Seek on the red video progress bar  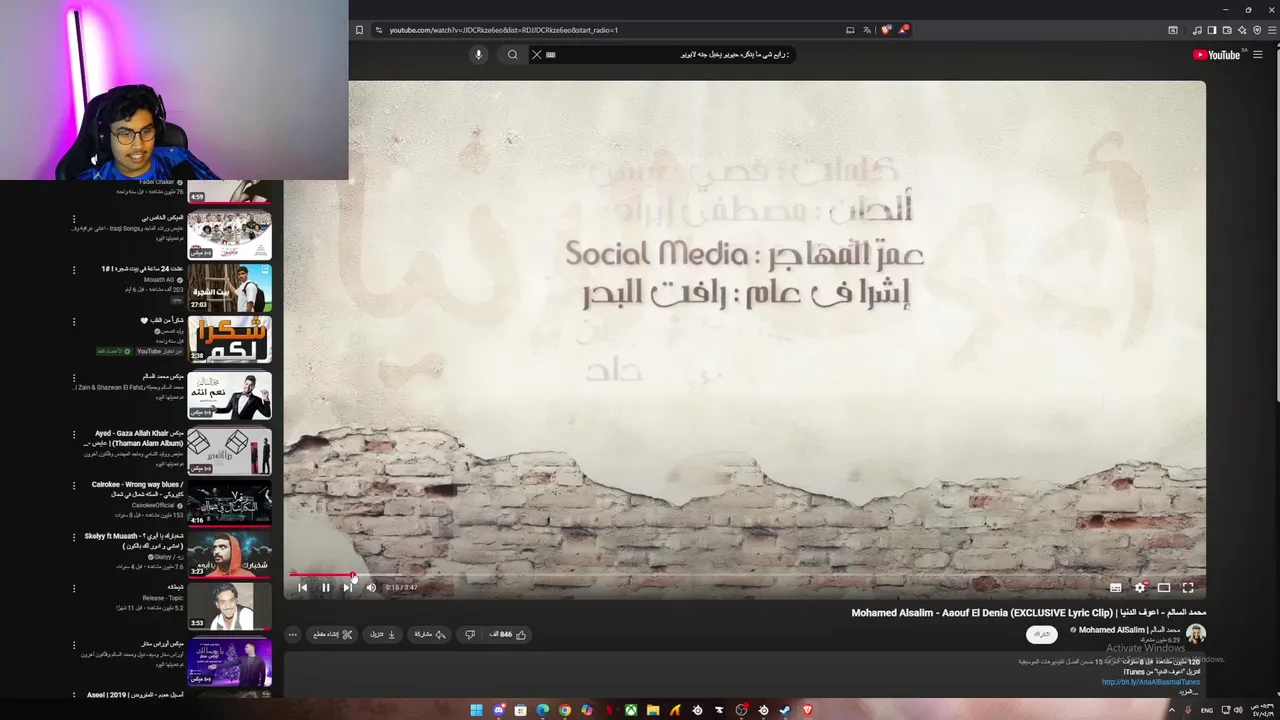(745, 575)
